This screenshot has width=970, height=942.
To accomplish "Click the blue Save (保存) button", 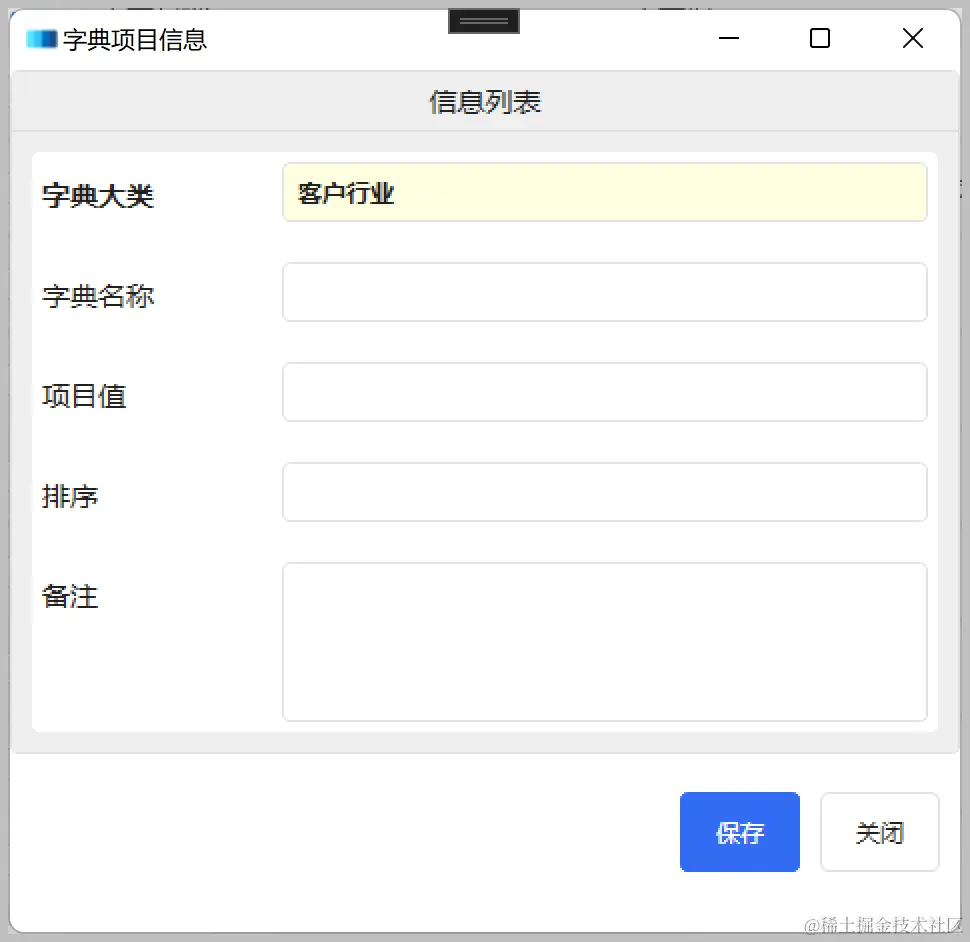I will point(739,832).
